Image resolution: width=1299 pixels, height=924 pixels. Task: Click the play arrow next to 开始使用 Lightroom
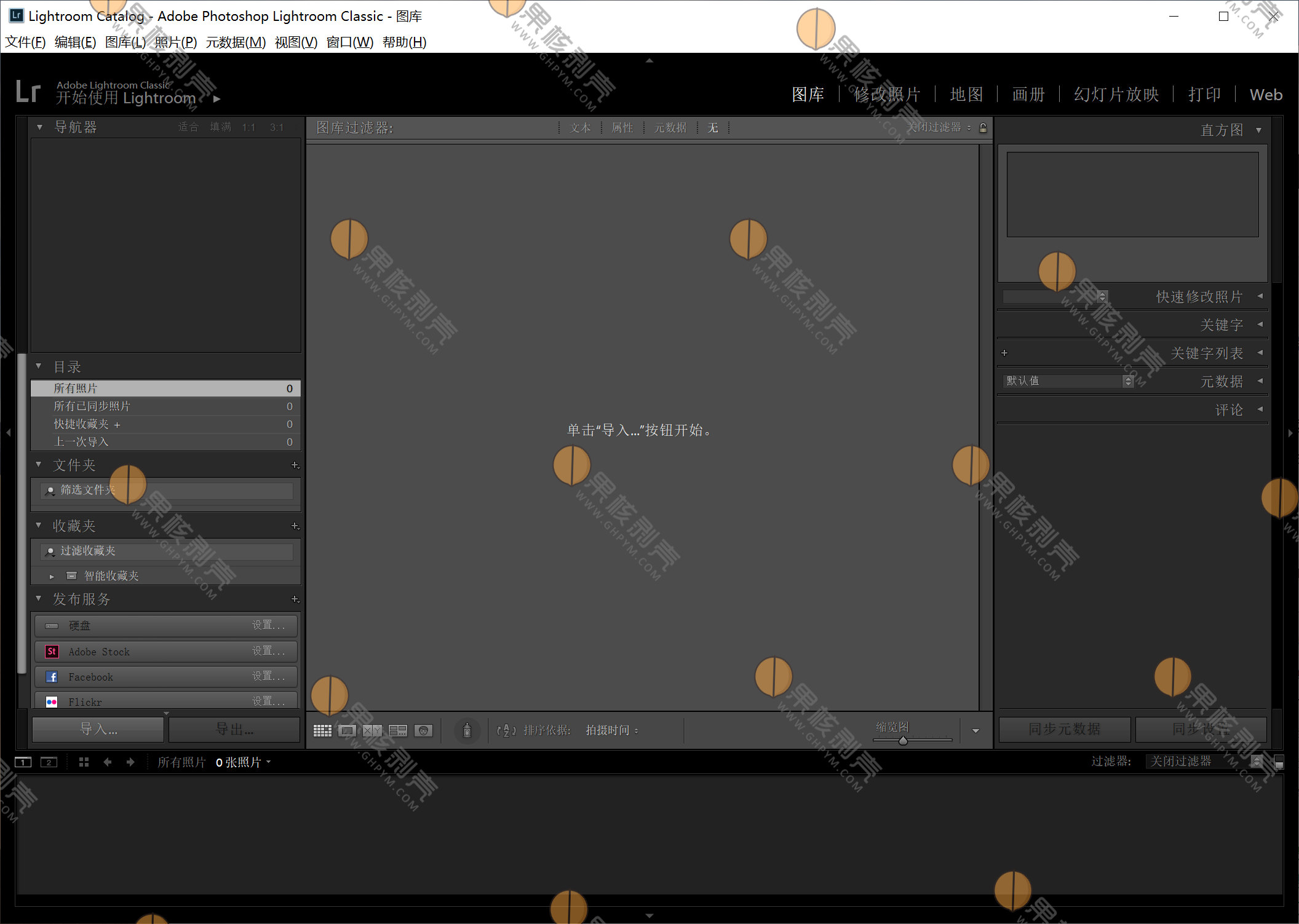tap(217, 98)
